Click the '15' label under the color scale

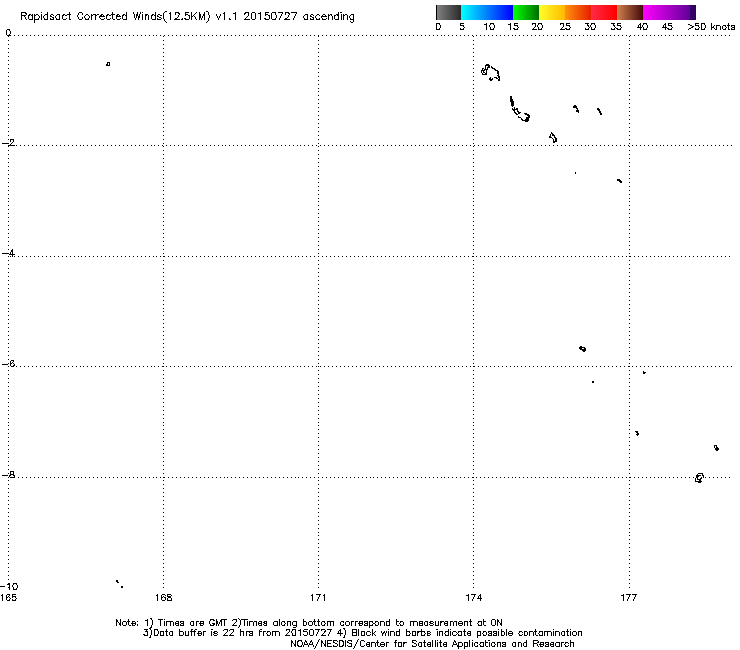click(513, 27)
